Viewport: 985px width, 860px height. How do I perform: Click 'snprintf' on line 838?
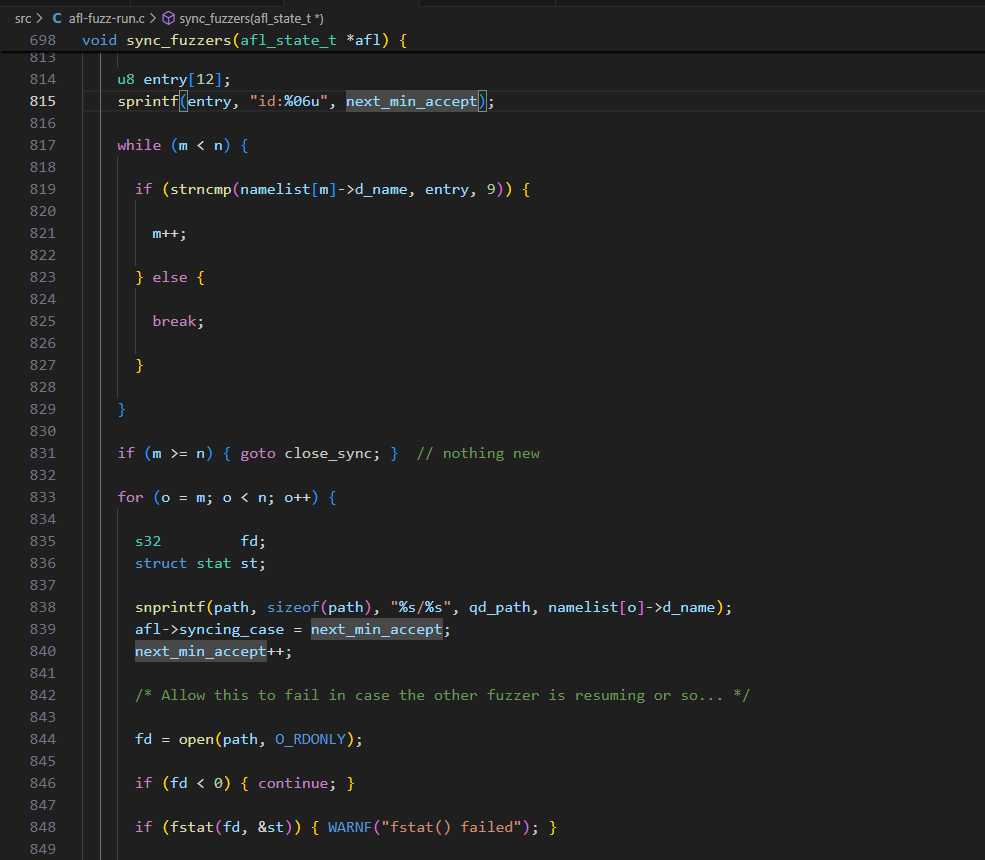(x=170, y=607)
